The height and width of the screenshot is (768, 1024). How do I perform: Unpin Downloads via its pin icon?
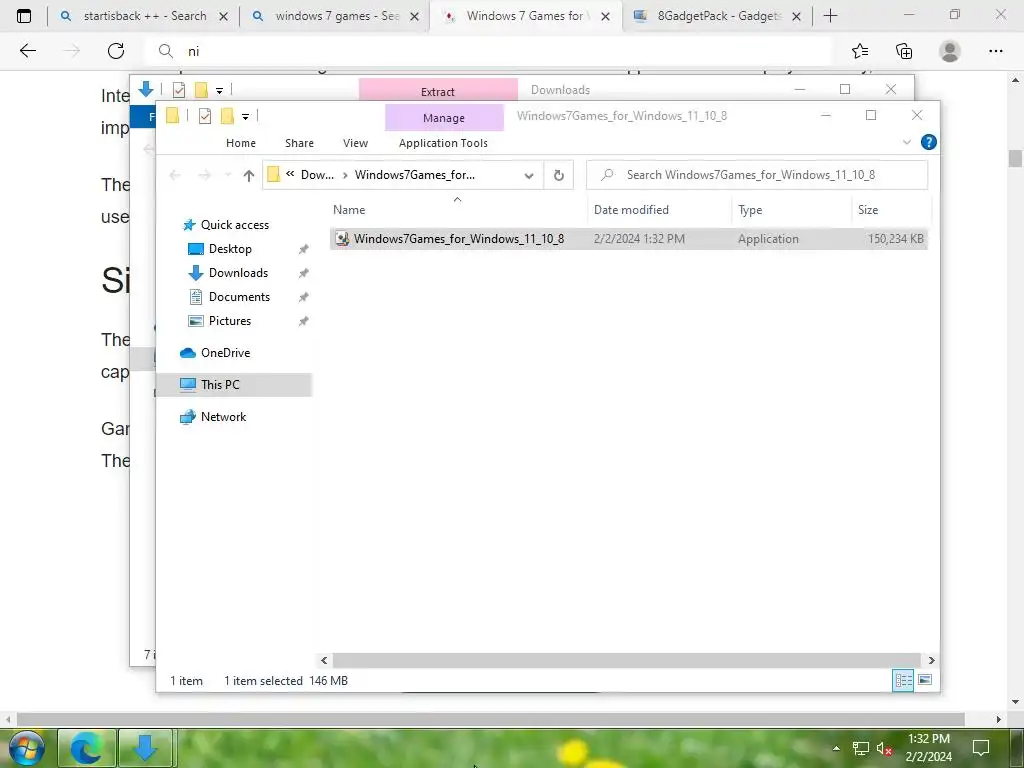[304, 273]
